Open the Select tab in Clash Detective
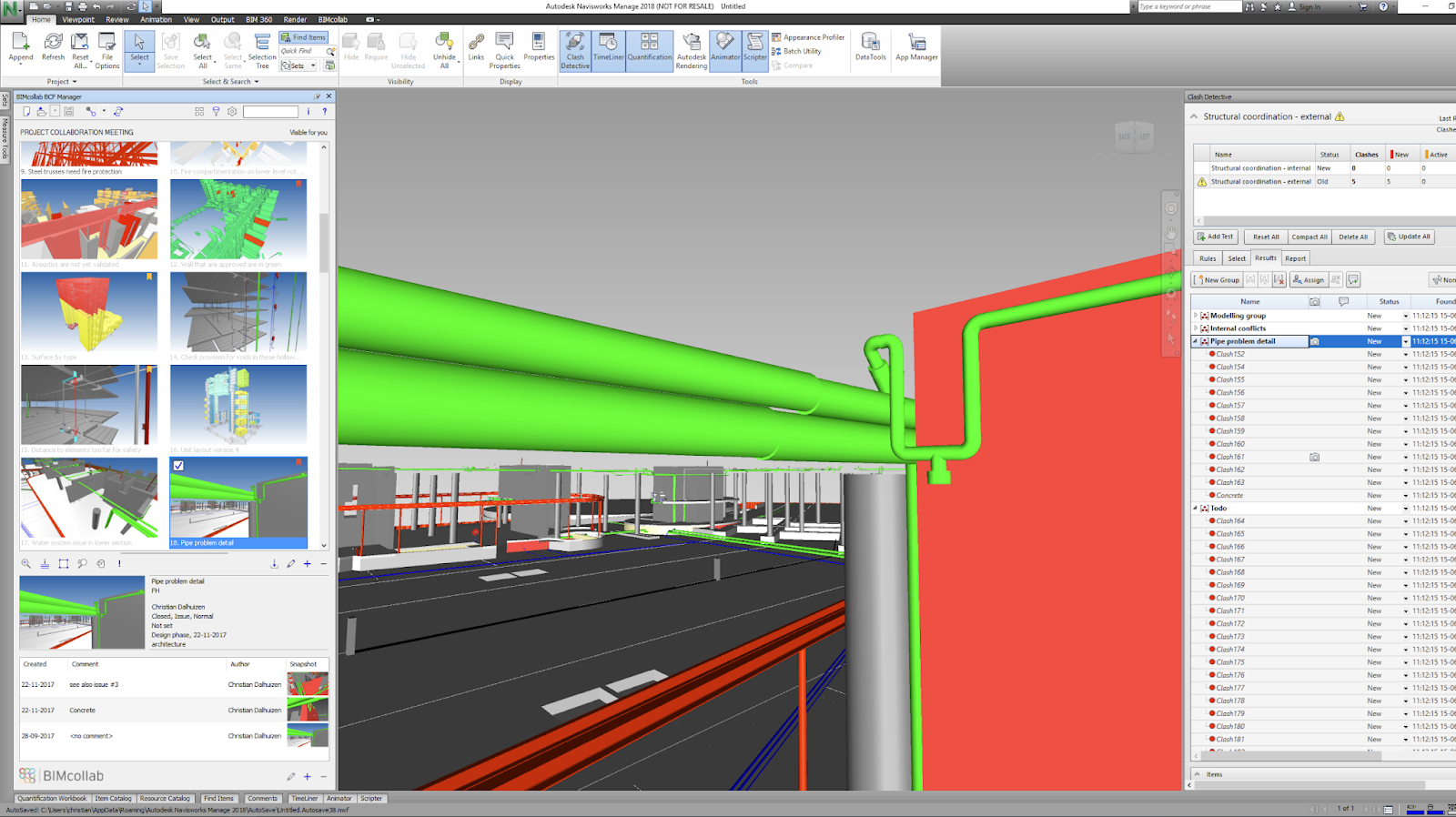The image size is (1456, 817). (1237, 258)
